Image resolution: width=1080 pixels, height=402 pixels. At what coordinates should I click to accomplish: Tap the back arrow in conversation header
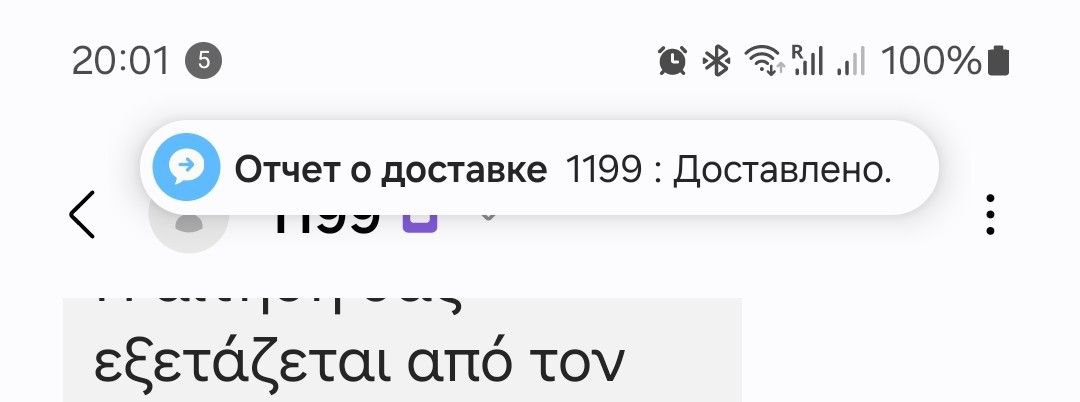click(83, 214)
